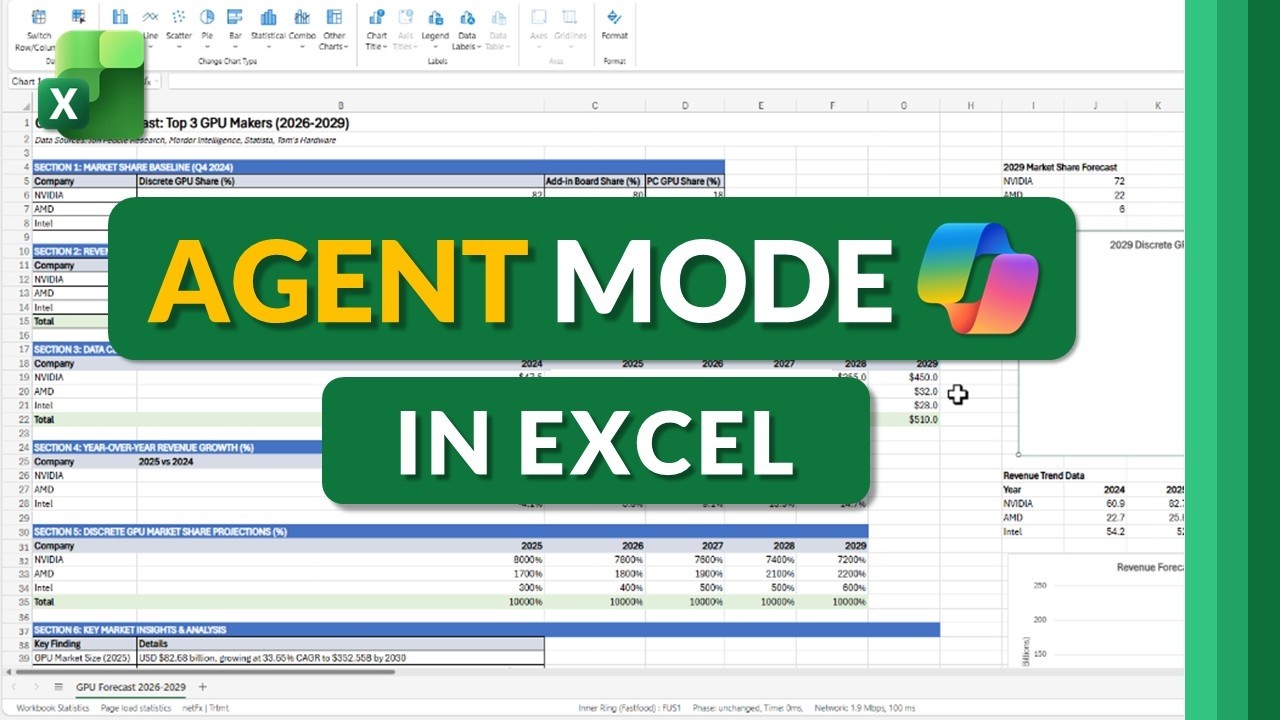Click '2200%' AMD 2029 share cell
The width and height of the screenshot is (1280, 720).
click(832, 574)
